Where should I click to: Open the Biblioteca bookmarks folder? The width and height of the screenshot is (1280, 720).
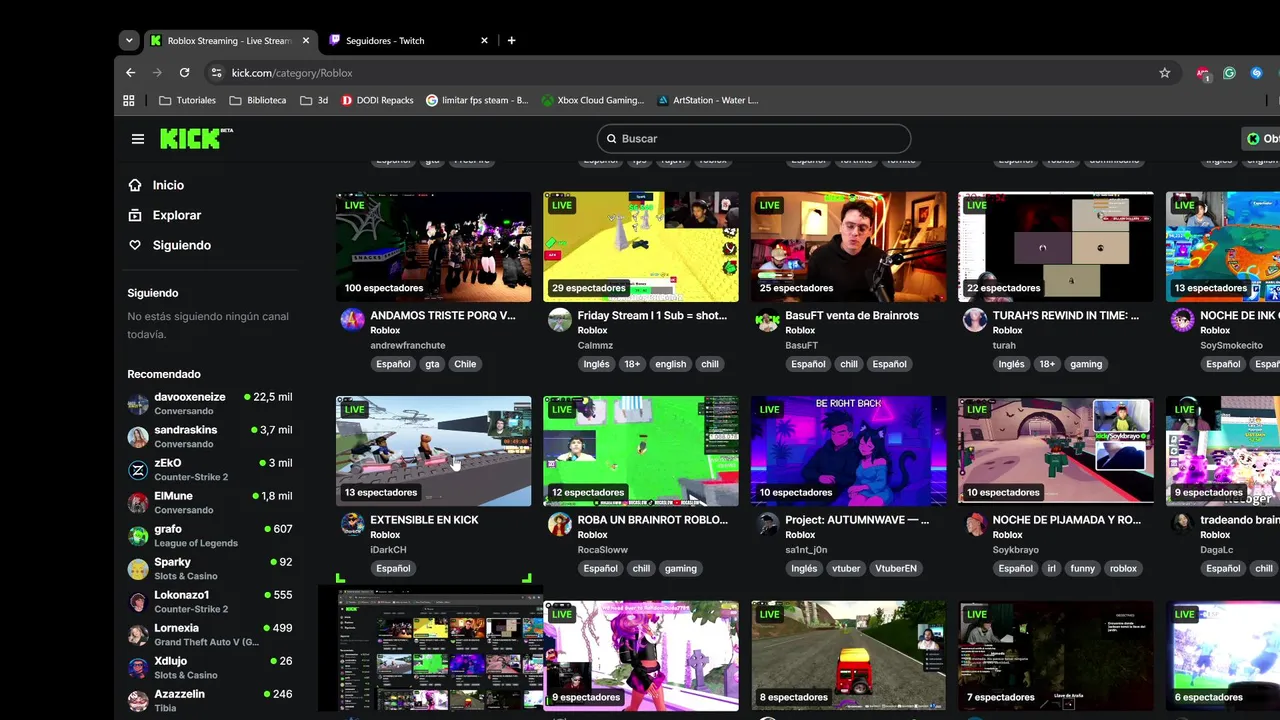[x=257, y=100]
